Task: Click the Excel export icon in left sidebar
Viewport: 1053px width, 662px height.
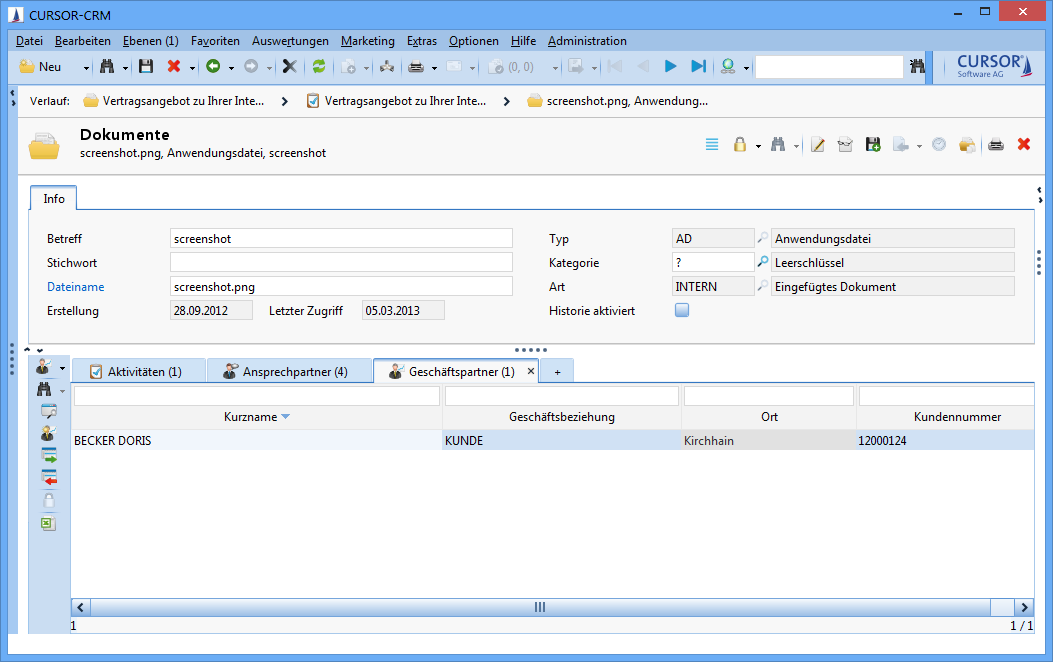Action: 48,523
